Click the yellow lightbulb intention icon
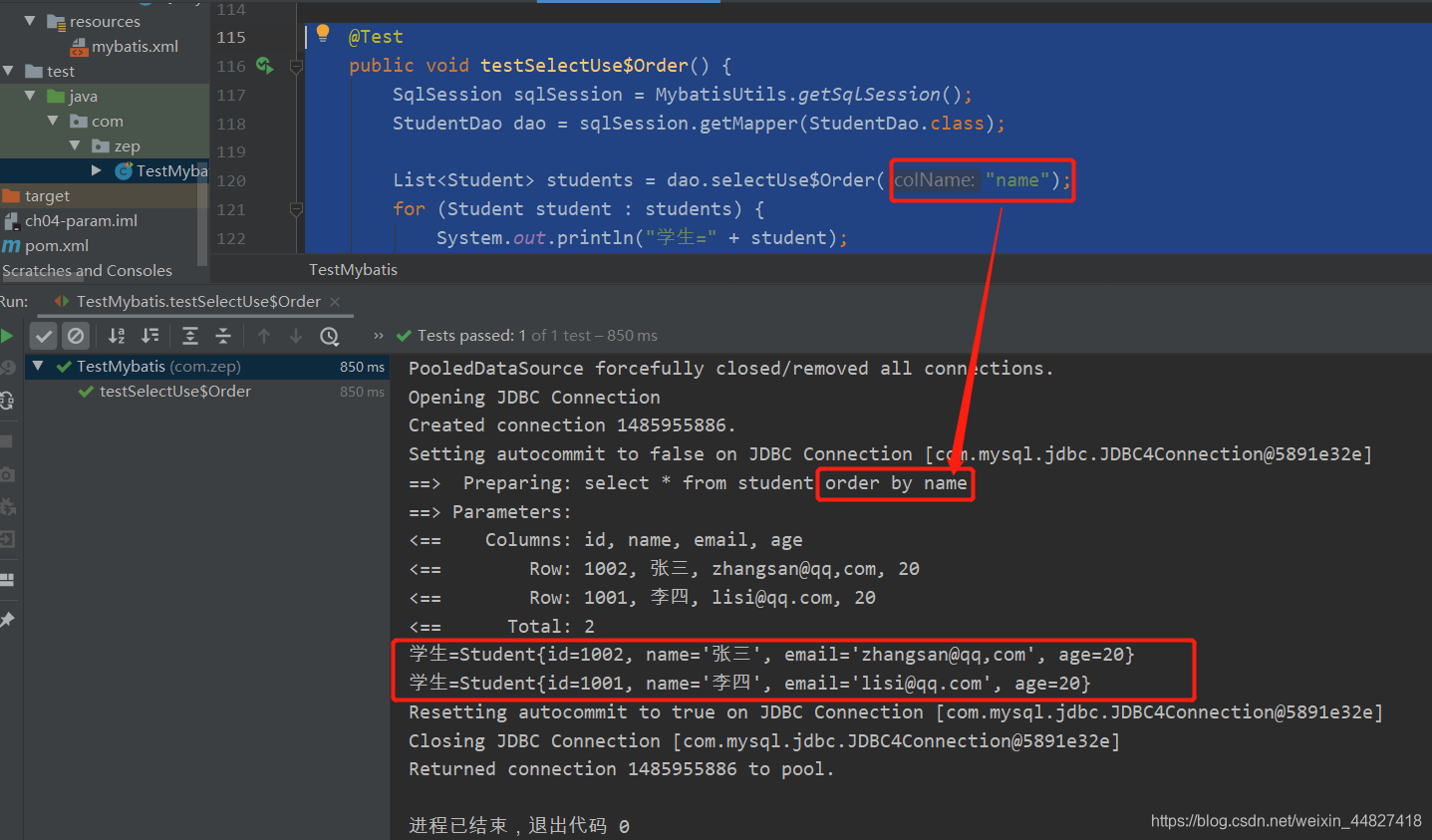Viewport: 1432px width, 840px height. coord(323,34)
